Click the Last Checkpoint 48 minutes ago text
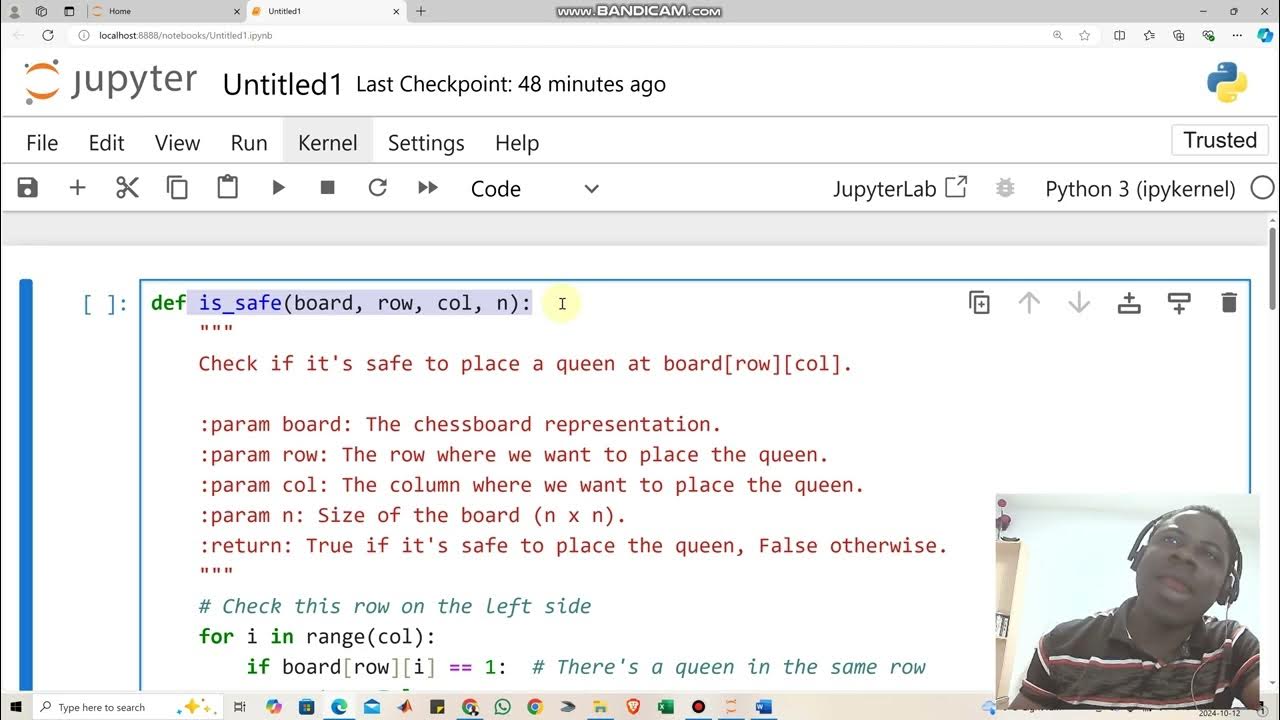 (511, 85)
